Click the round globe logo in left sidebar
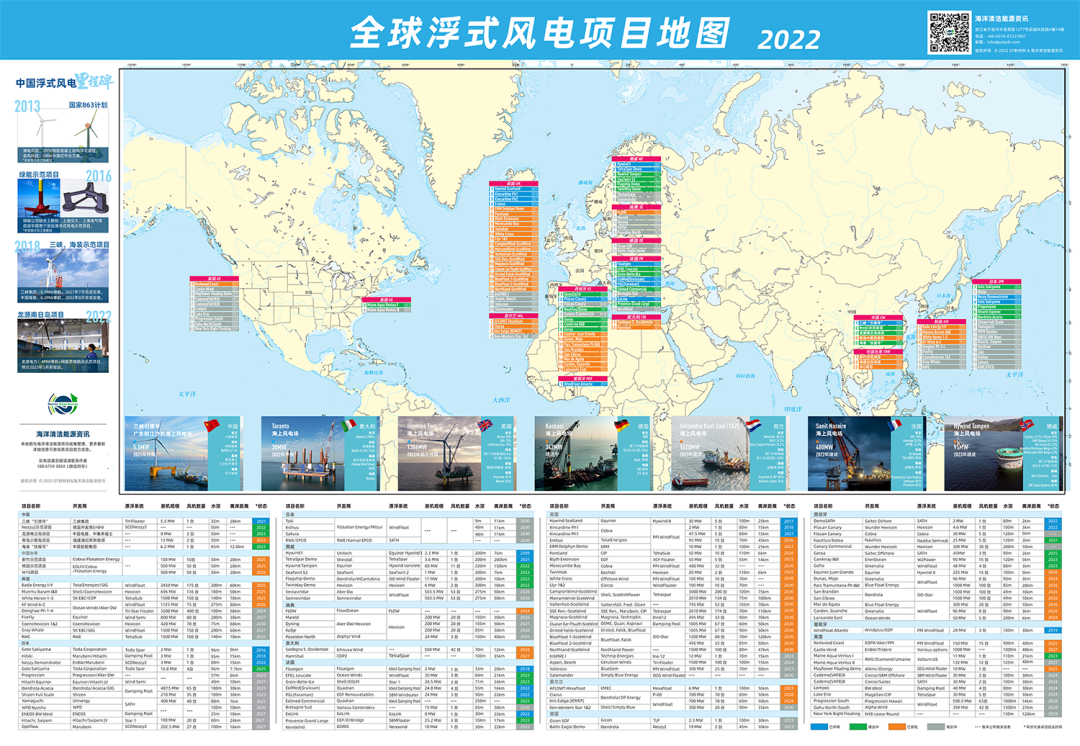Viewport: 1080px width, 746px height. tap(60, 404)
